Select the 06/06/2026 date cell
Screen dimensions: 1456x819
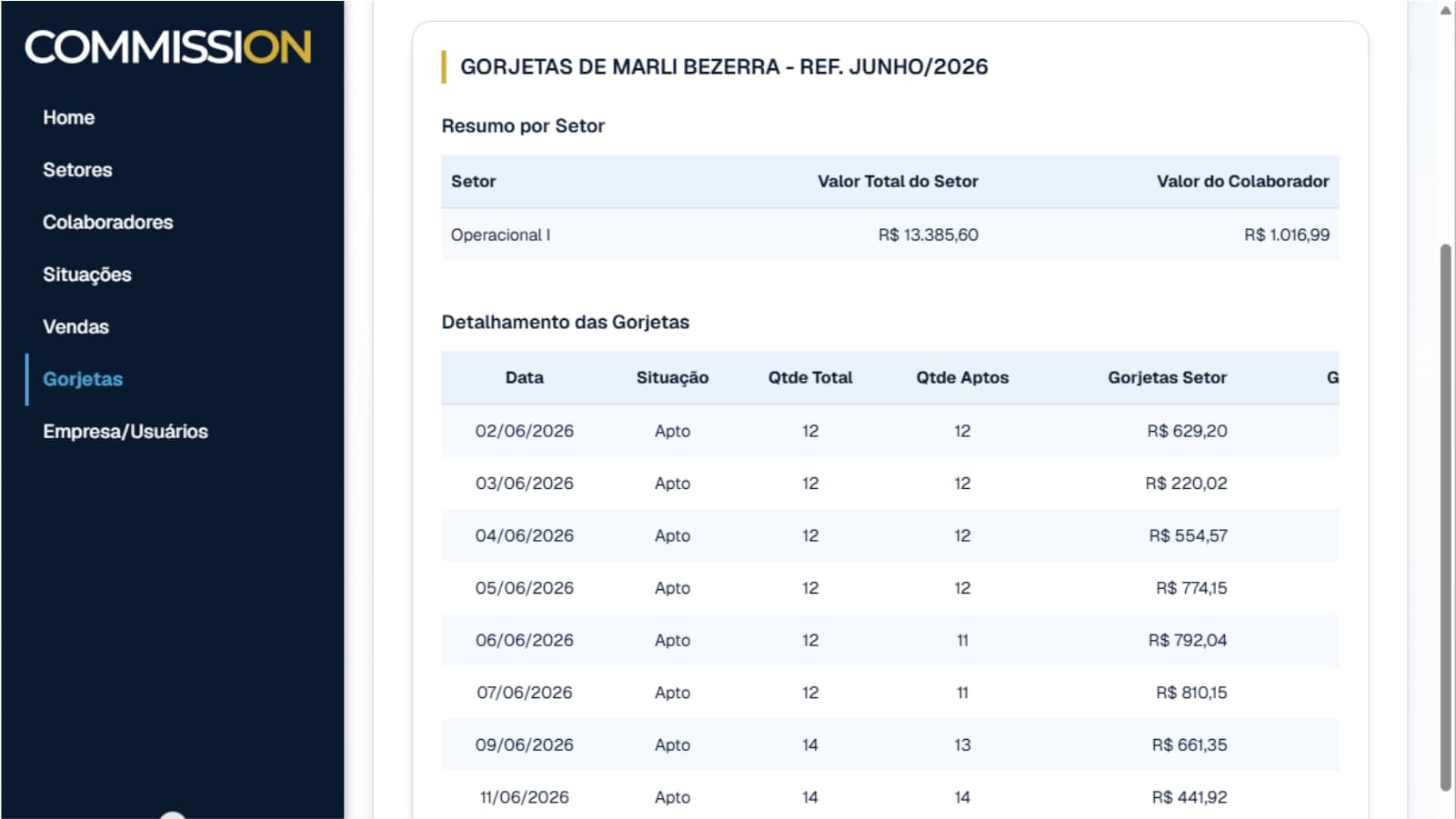525,640
